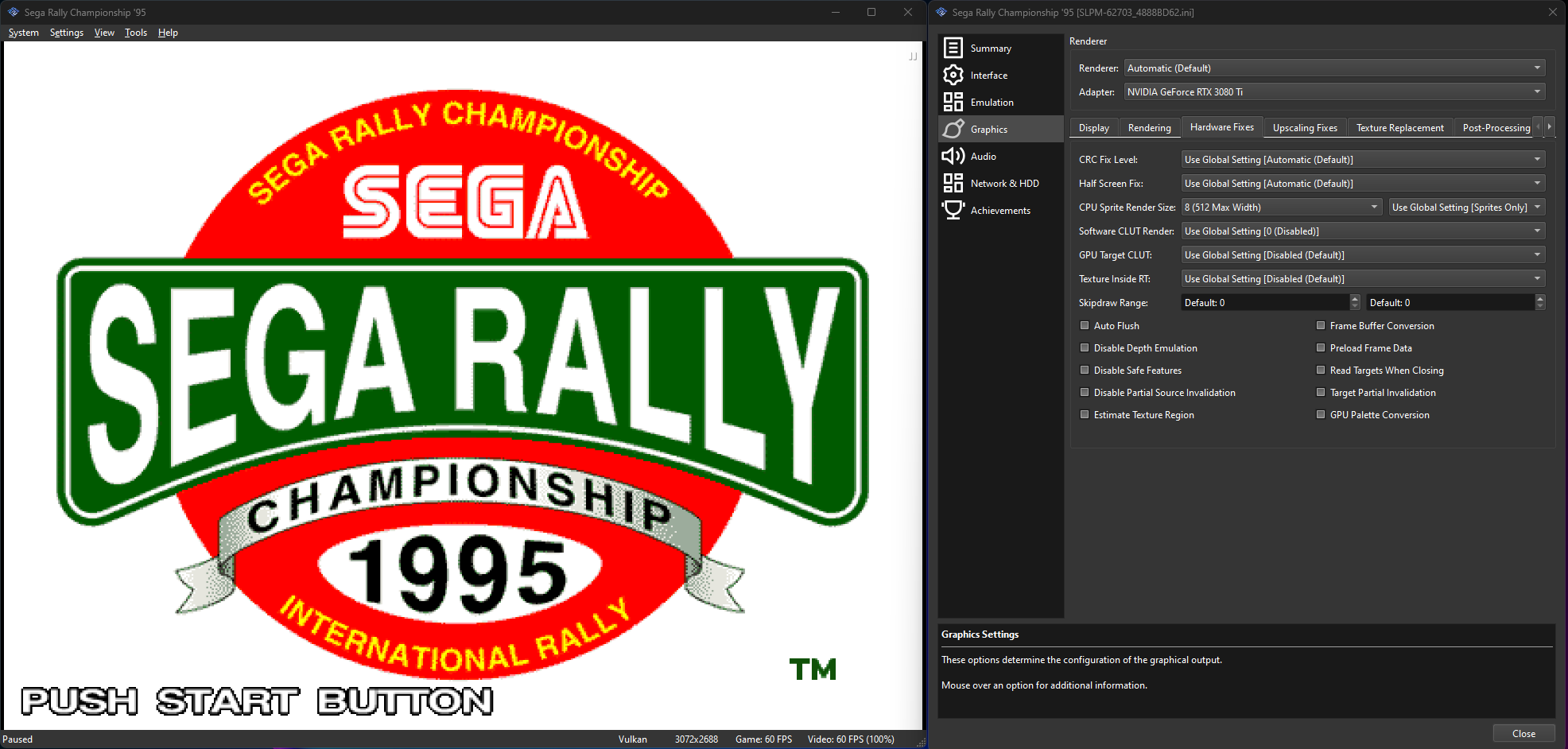Tick Target Partial Invalidation checkbox
The image size is (1568, 749).
1321,392
